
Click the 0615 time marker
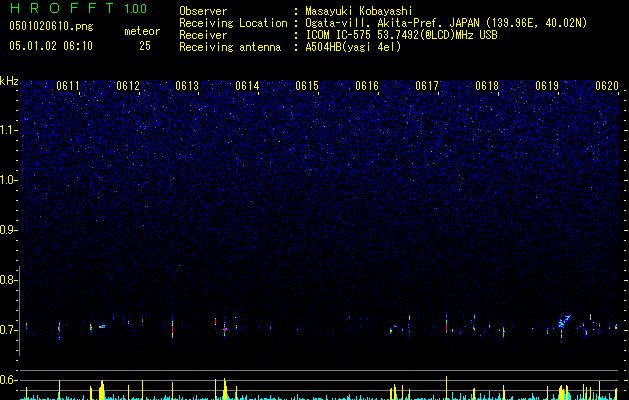(x=307, y=86)
